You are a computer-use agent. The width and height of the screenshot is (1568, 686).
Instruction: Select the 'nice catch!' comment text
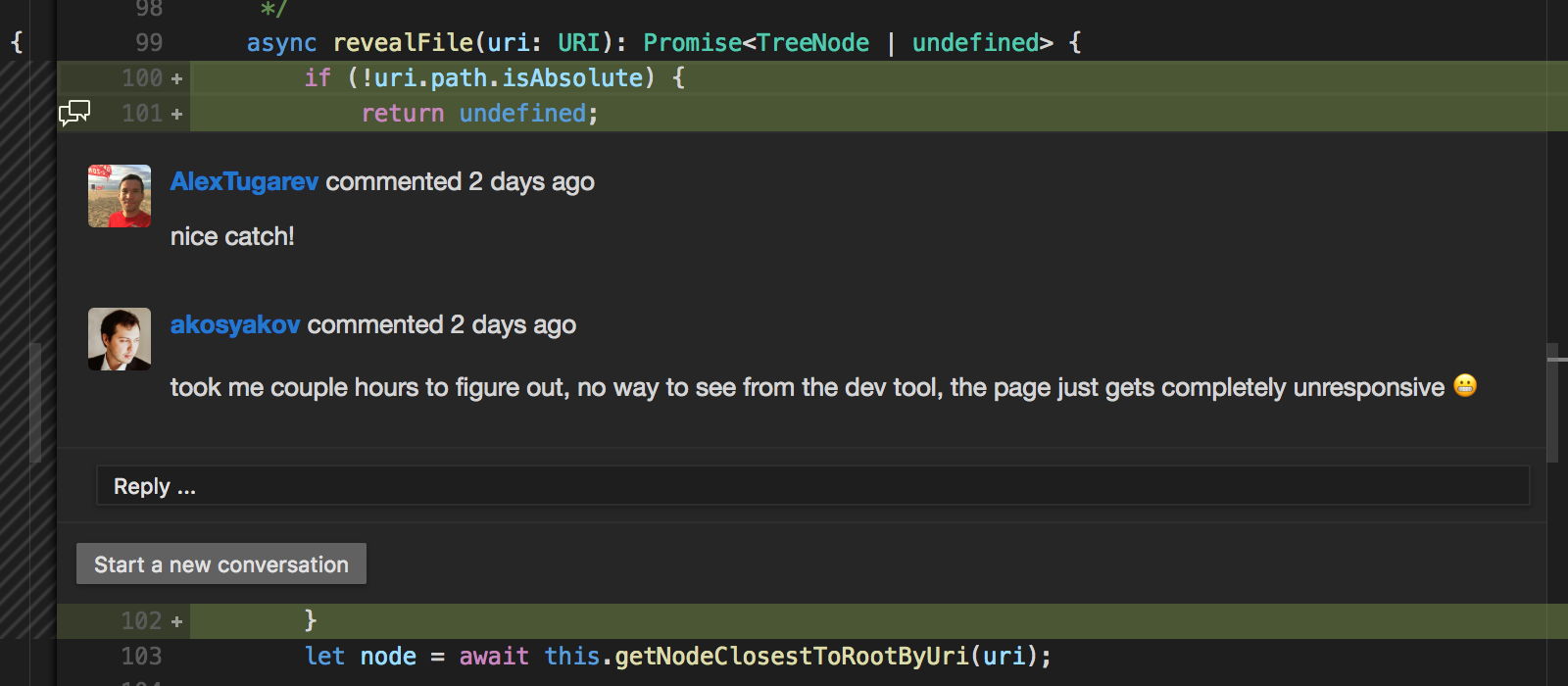coord(232,236)
